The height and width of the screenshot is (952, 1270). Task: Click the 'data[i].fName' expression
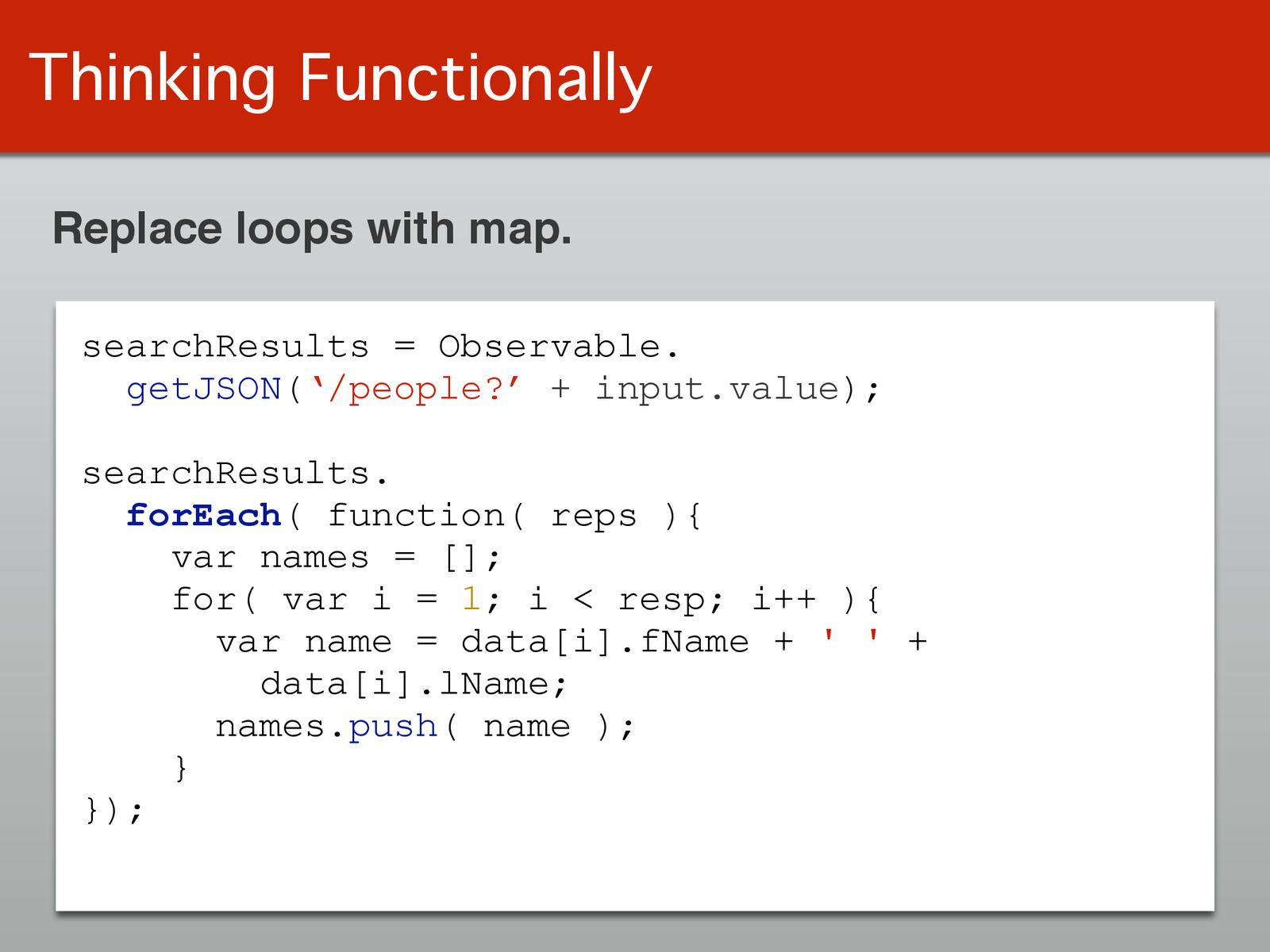click(x=605, y=641)
